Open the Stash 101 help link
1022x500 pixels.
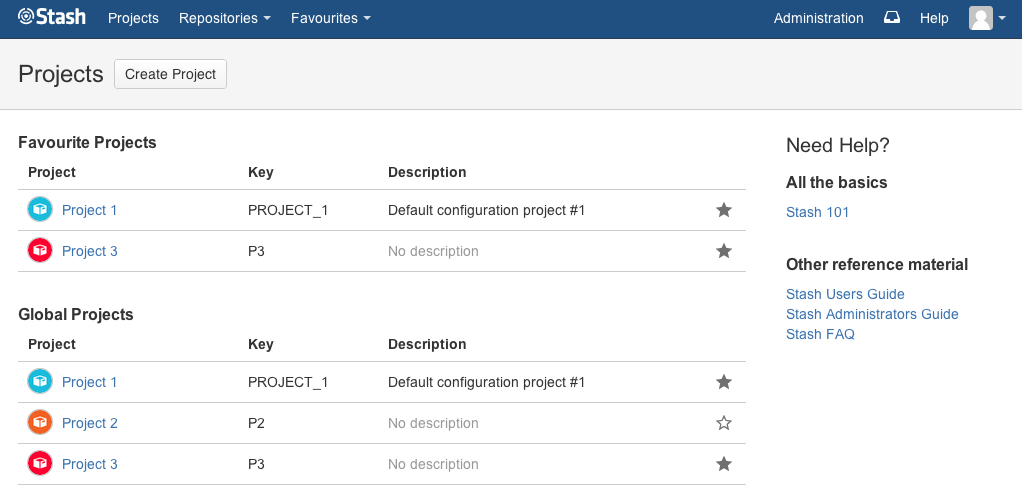tap(817, 212)
